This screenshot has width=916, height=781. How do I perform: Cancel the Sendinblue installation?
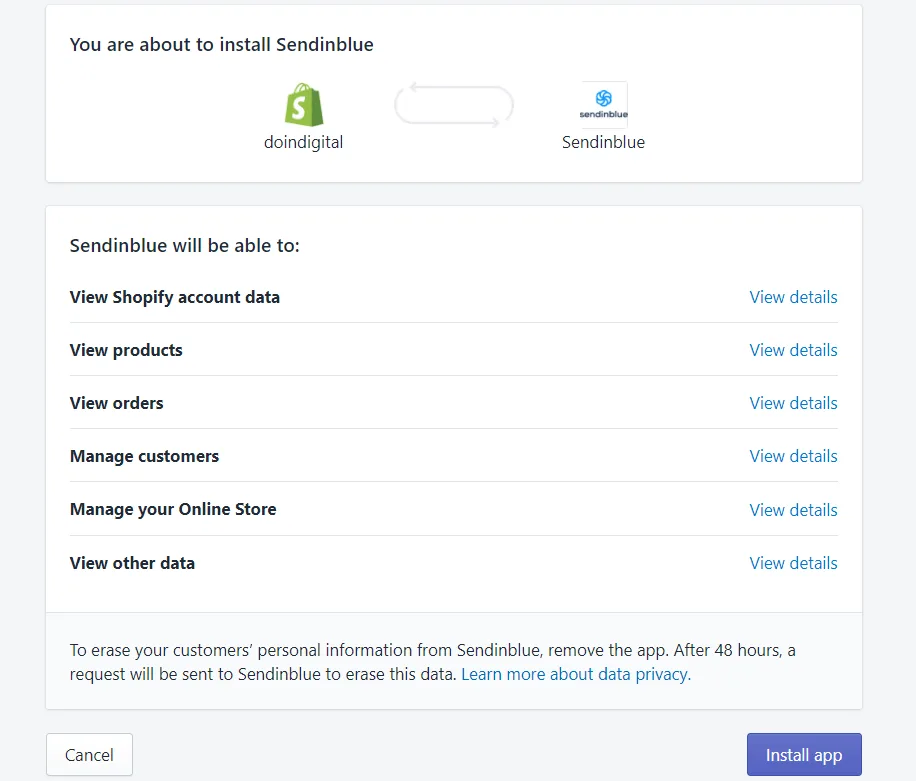click(89, 755)
